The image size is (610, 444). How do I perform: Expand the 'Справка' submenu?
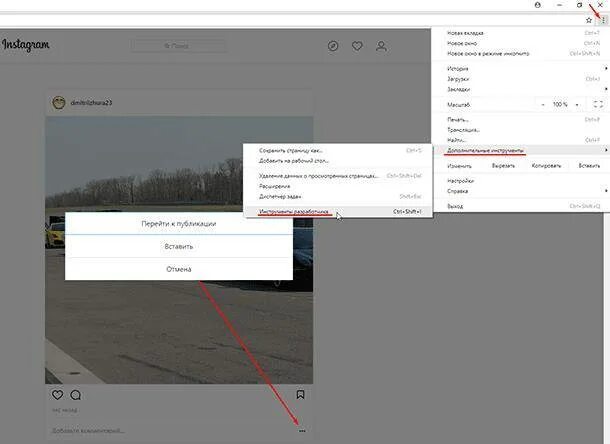(520, 191)
